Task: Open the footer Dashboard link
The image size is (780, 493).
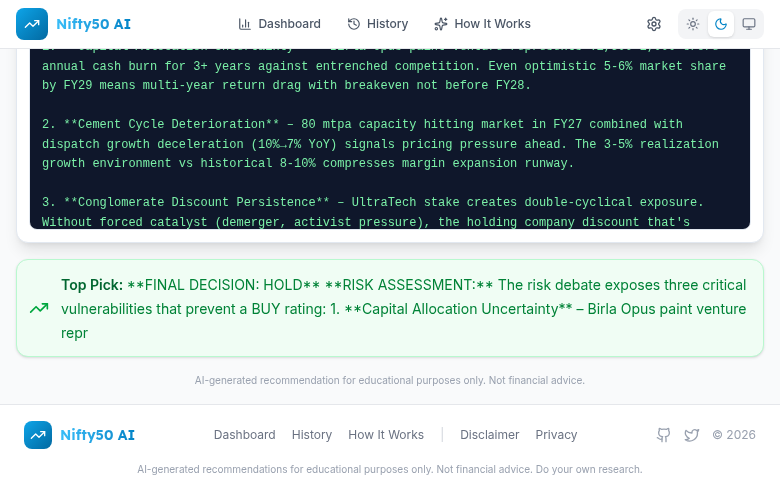Action: 244,435
